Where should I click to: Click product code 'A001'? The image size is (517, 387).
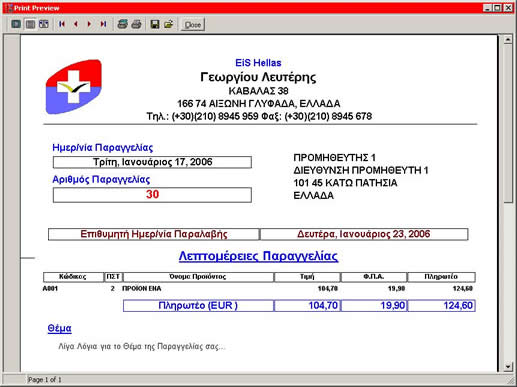click(x=50, y=289)
